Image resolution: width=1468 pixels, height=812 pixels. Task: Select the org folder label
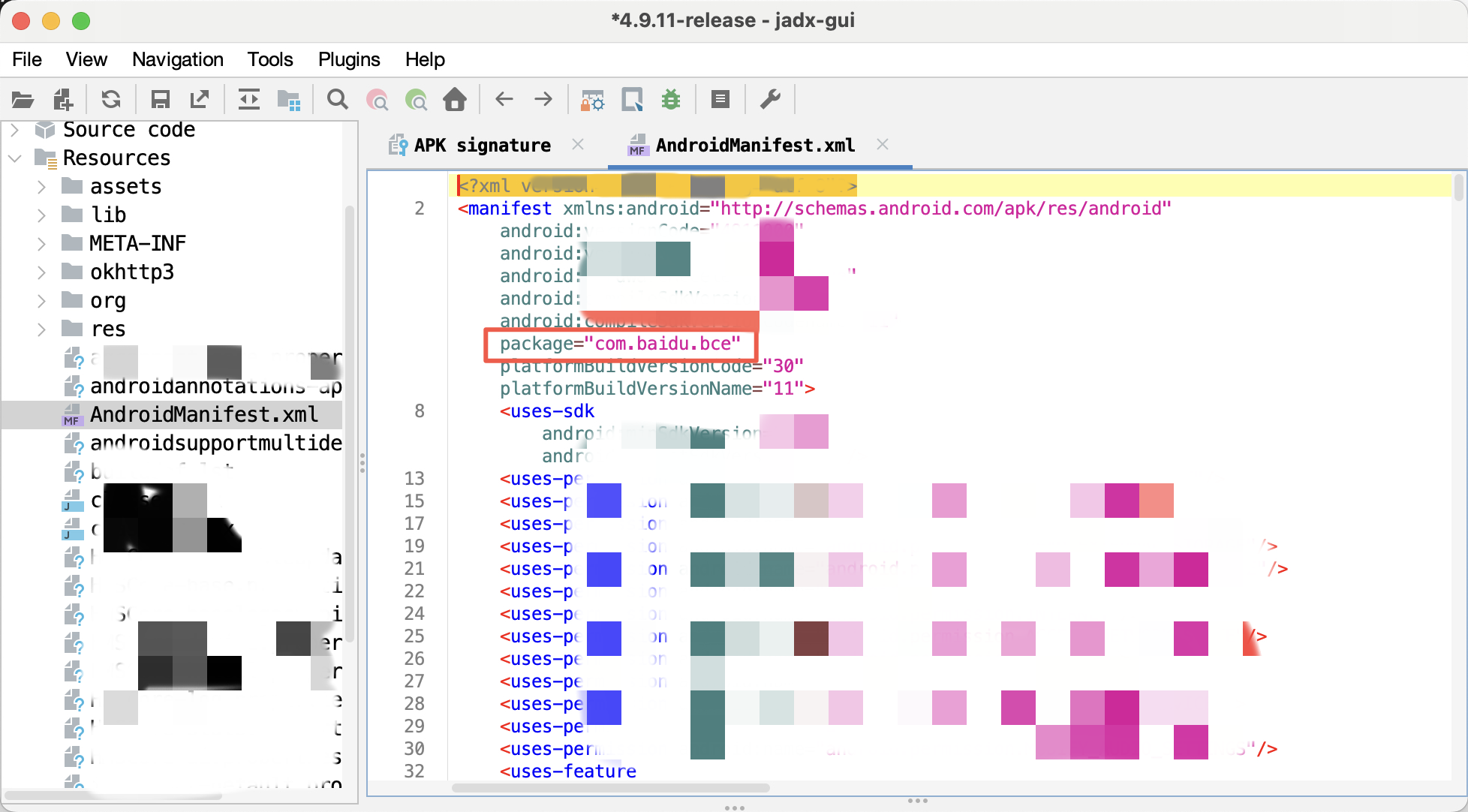click(107, 301)
